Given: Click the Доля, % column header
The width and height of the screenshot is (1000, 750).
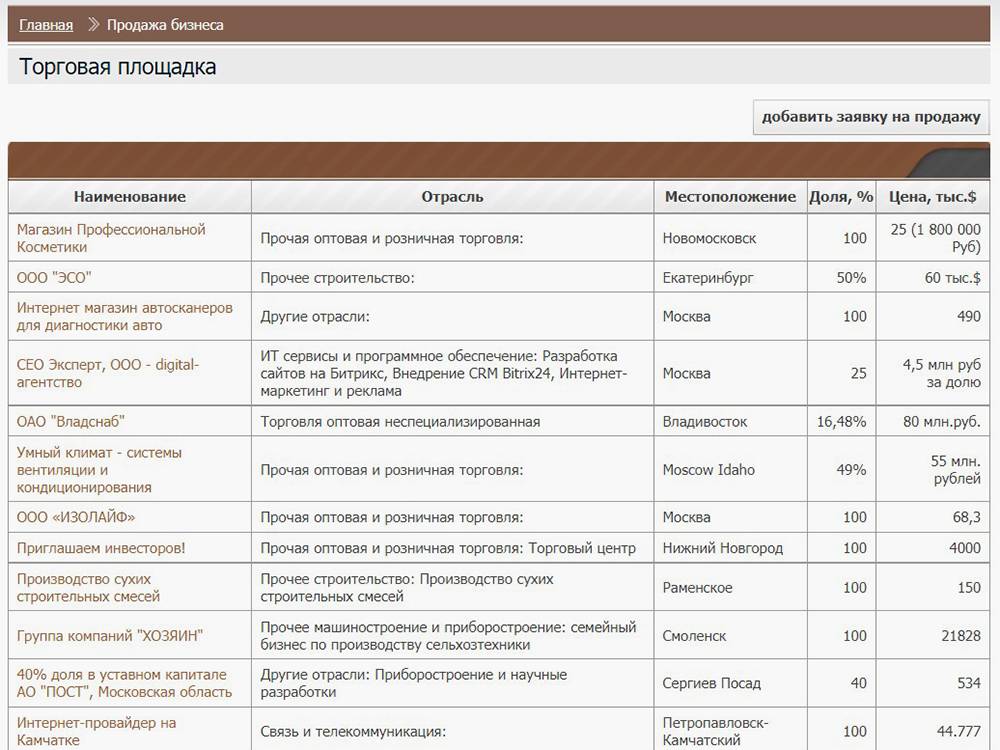Looking at the screenshot, I should pos(841,196).
